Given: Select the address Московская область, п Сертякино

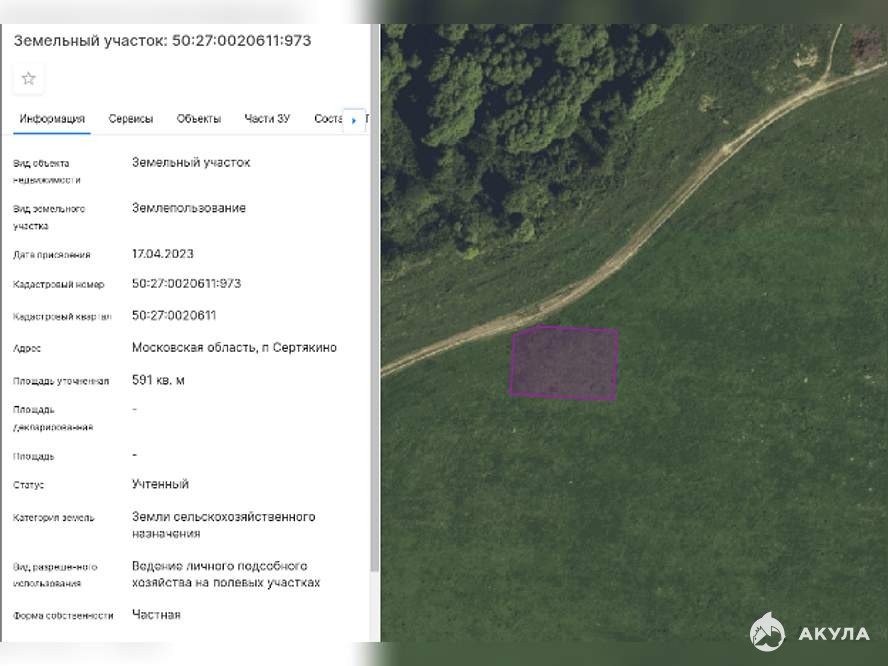Looking at the screenshot, I should click(x=234, y=348).
